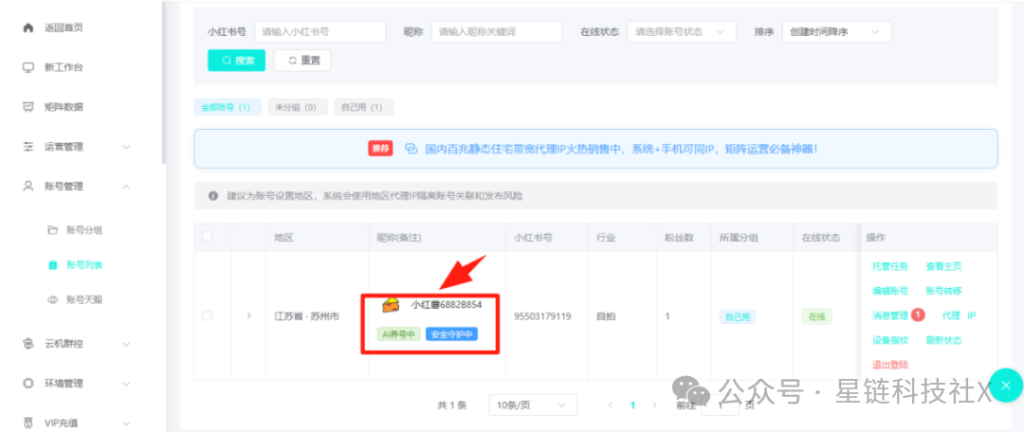
Task: Switch to 全部账号 (1) tab
Action: (227, 107)
